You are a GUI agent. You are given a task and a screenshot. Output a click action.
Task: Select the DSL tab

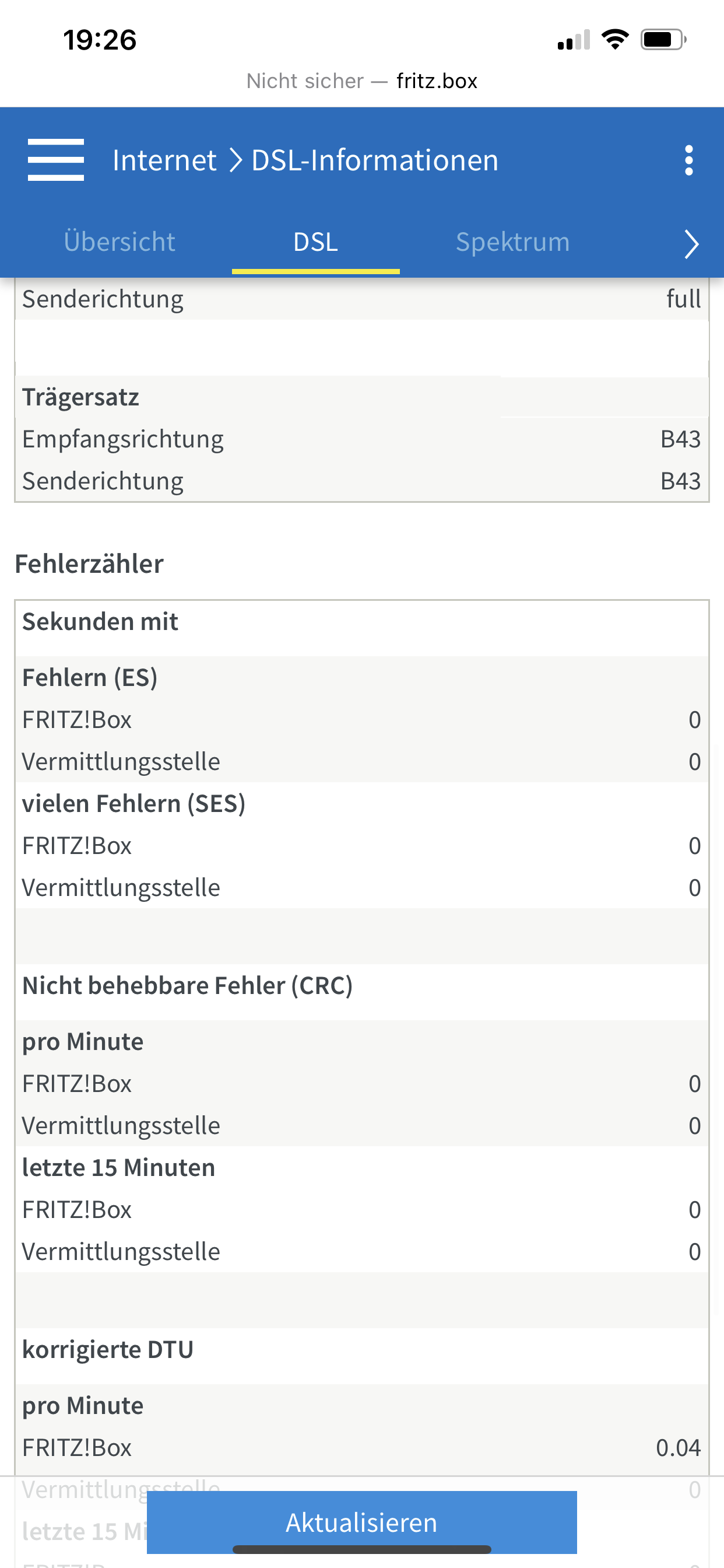[x=315, y=242]
